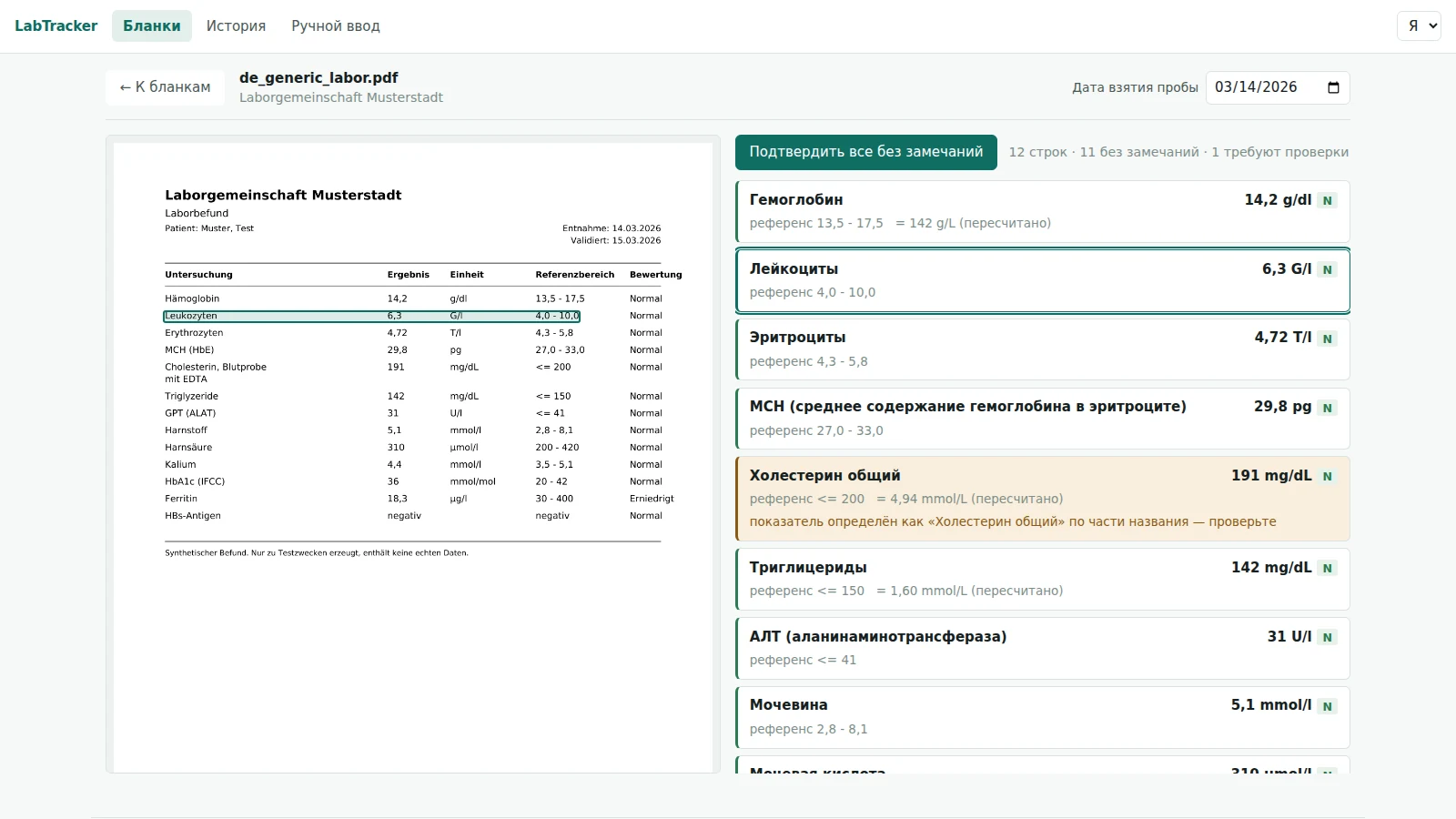Click the N status badge for Гемоглобин
Viewport: 1456px width, 819px height.
click(x=1328, y=200)
